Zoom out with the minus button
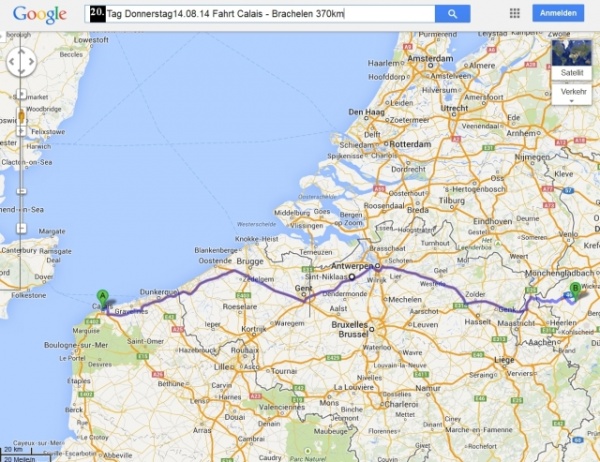 click(x=21, y=229)
